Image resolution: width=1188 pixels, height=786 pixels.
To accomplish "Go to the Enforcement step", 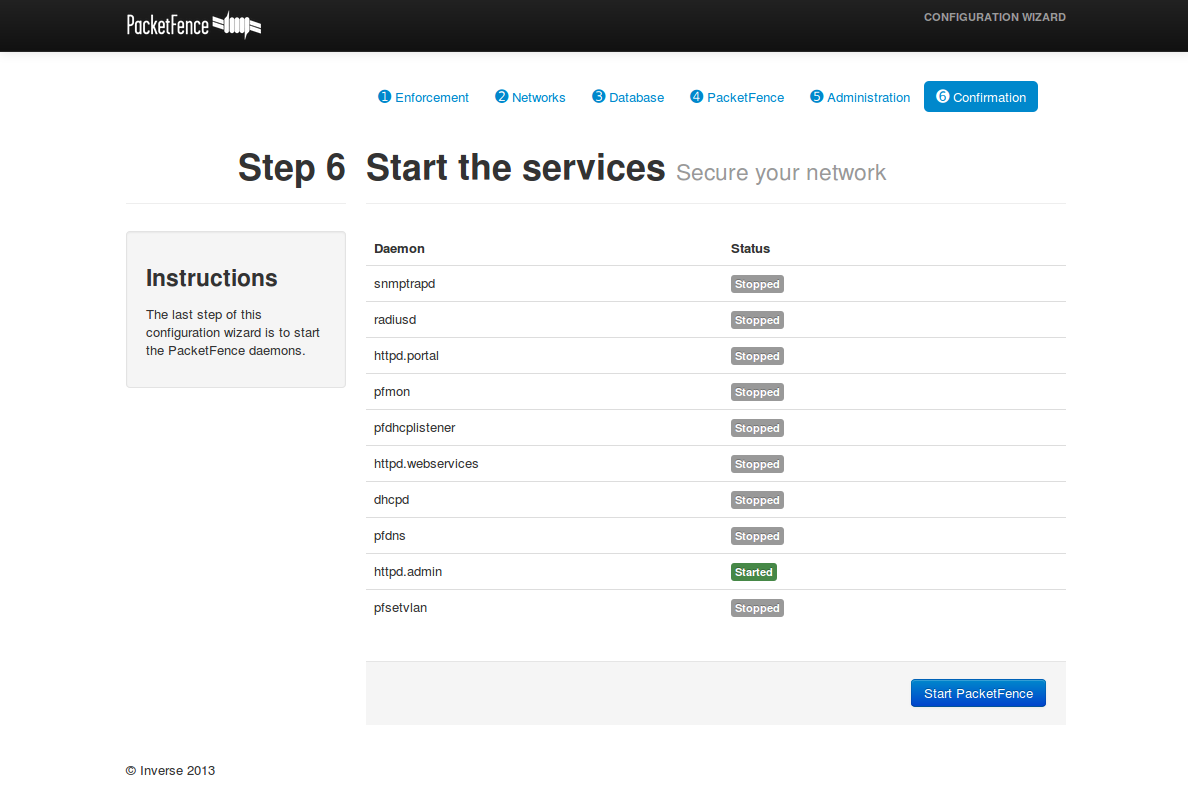I will tap(424, 97).
